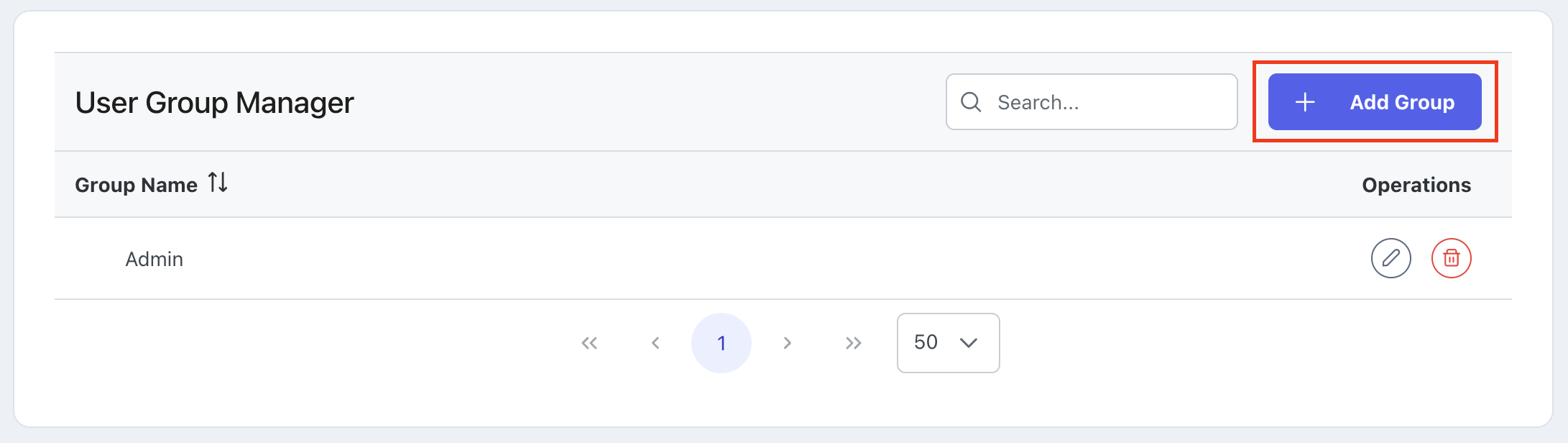Select the Admin group name

[155, 259]
